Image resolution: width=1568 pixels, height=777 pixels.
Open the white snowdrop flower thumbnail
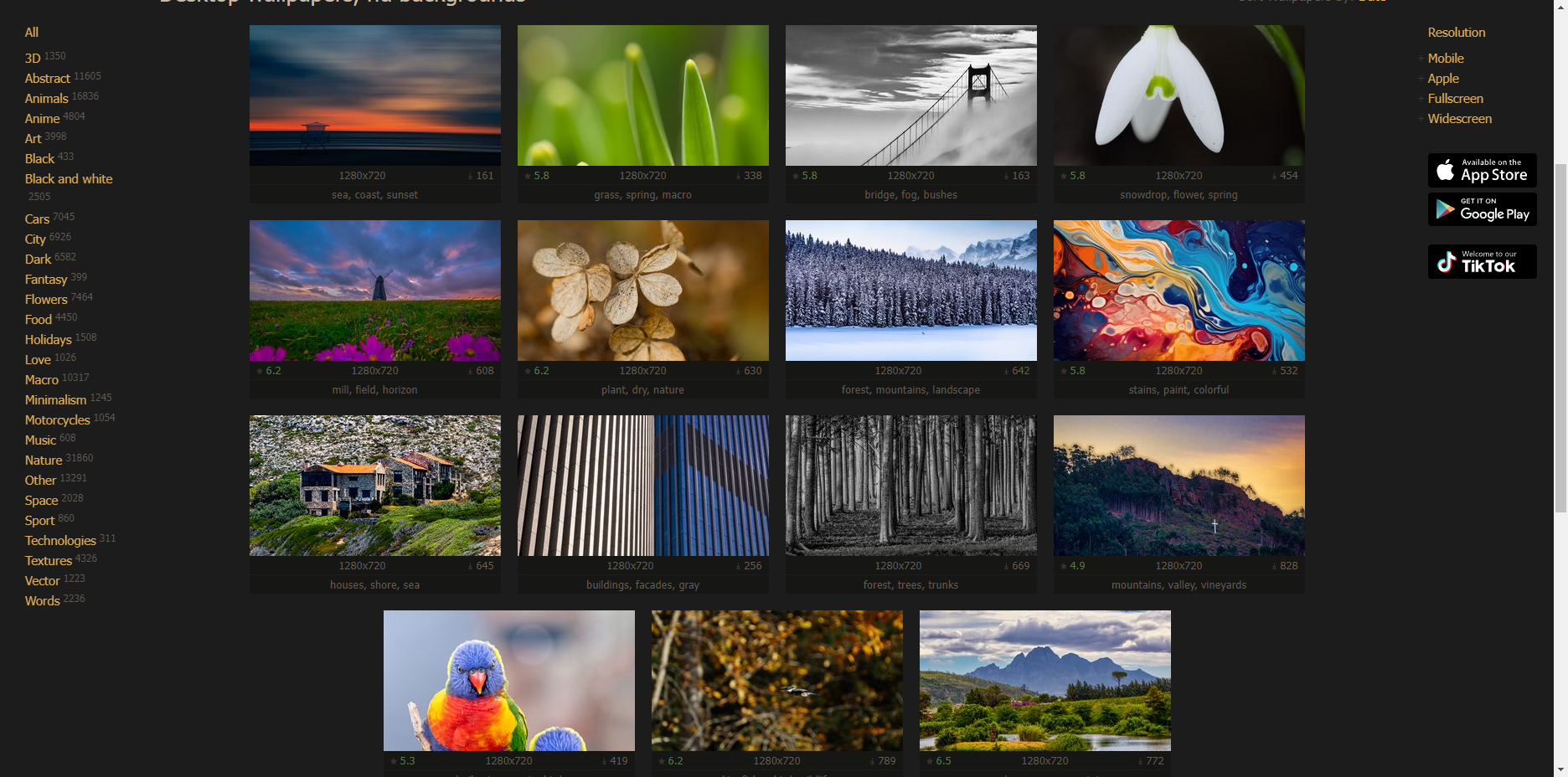click(x=1179, y=95)
